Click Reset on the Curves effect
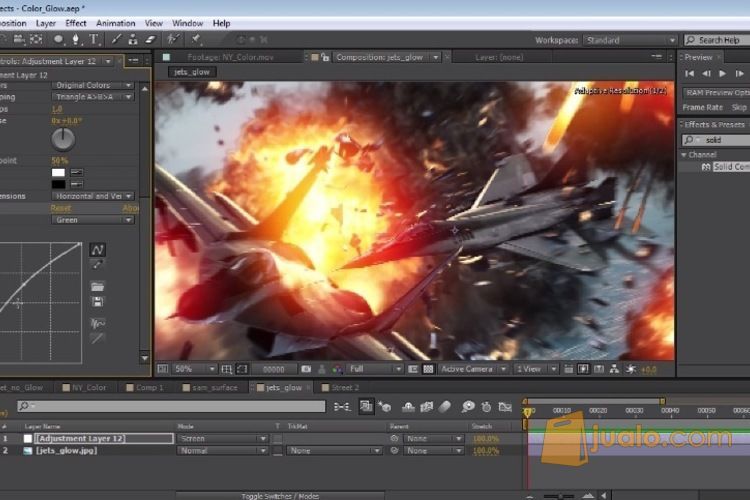The image size is (750, 500). point(60,208)
